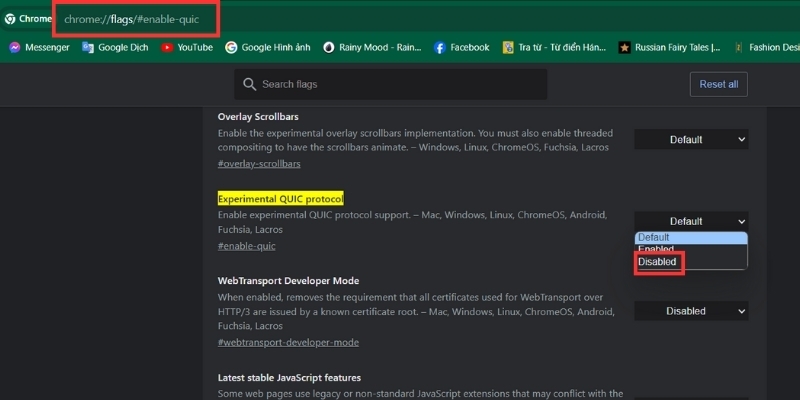
Task: Open the Experimental QUIC protocol dropdown
Action: [x=691, y=221]
